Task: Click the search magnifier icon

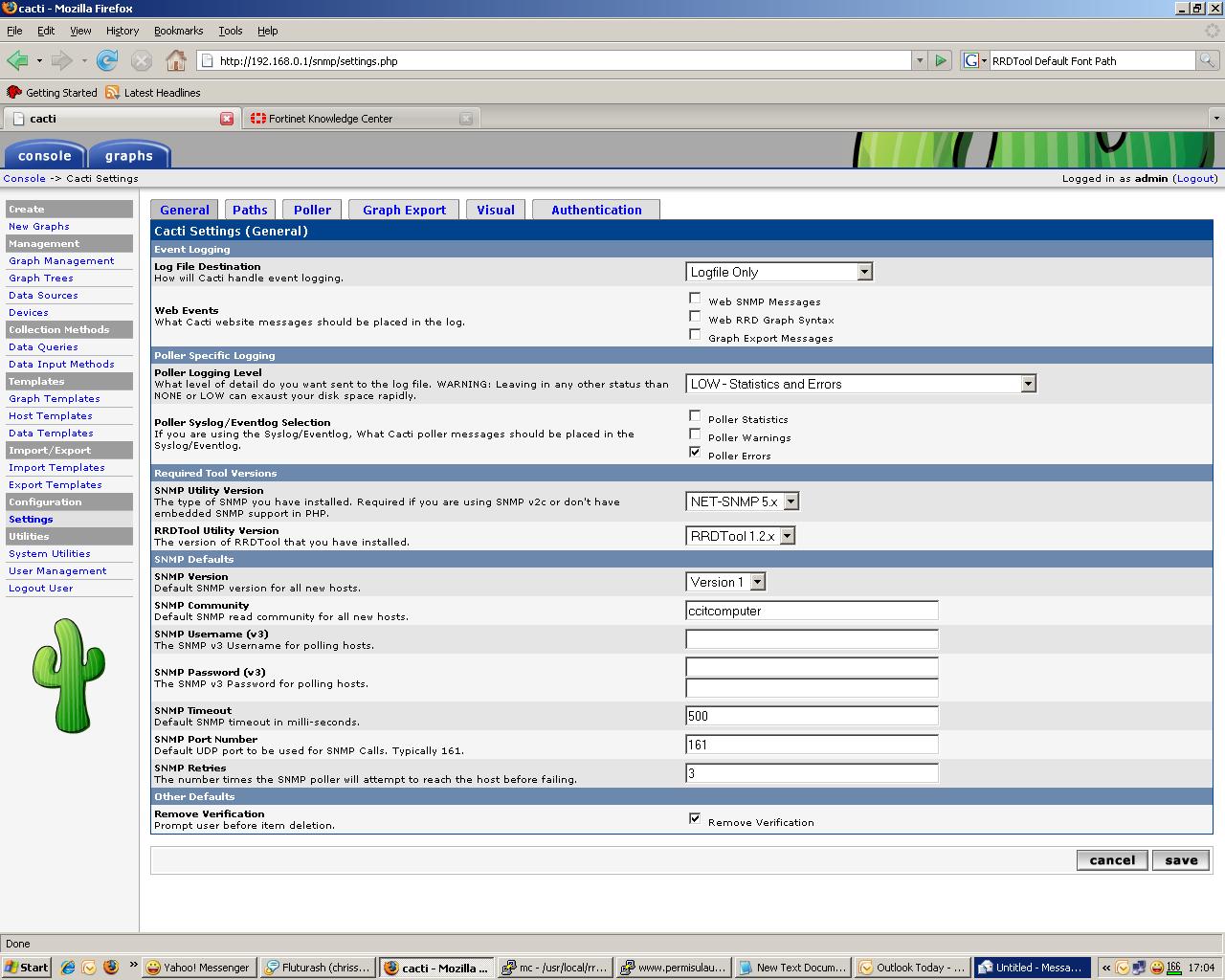Action: point(1207,60)
